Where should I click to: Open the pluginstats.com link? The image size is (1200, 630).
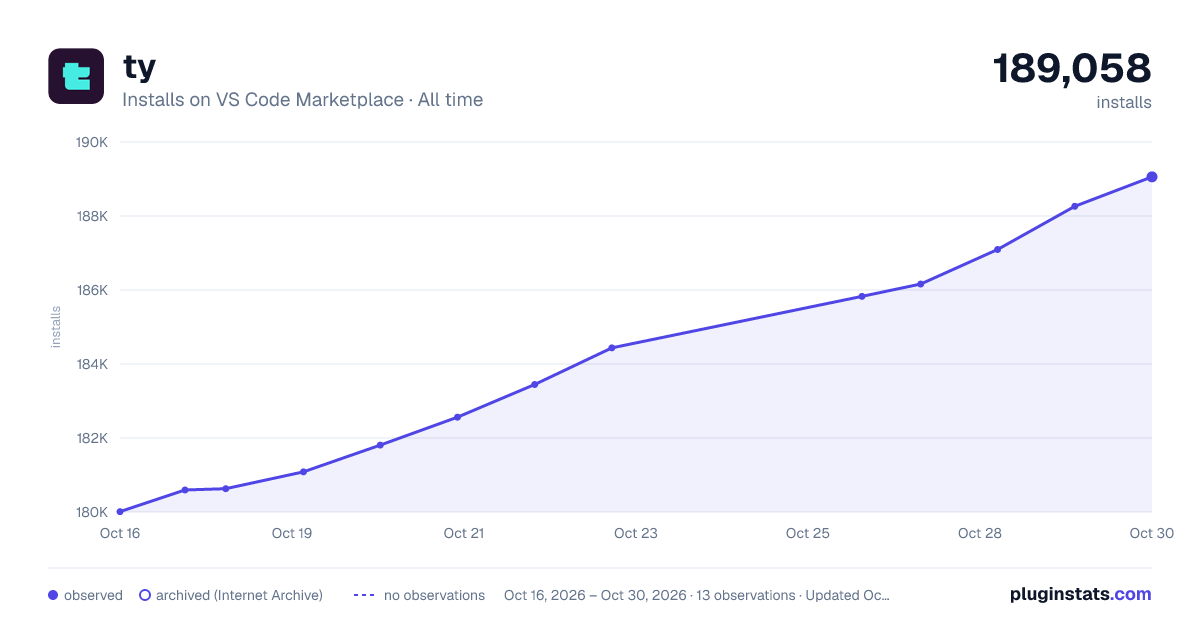click(x=1080, y=594)
